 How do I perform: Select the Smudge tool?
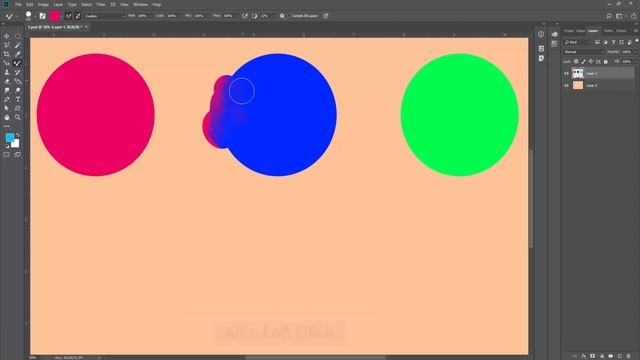pos(7,90)
